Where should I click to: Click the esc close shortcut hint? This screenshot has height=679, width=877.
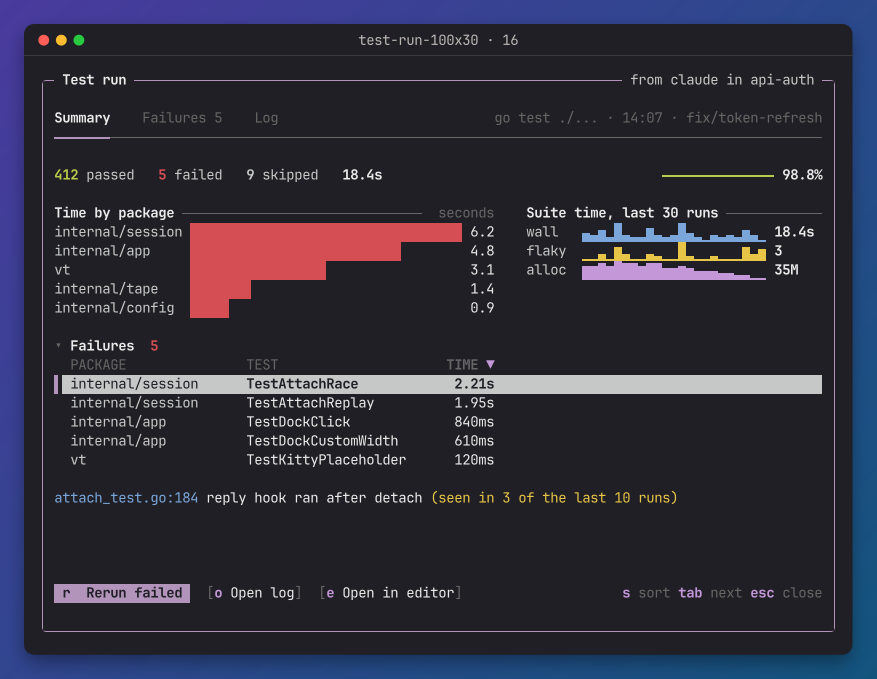coord(786,593)
